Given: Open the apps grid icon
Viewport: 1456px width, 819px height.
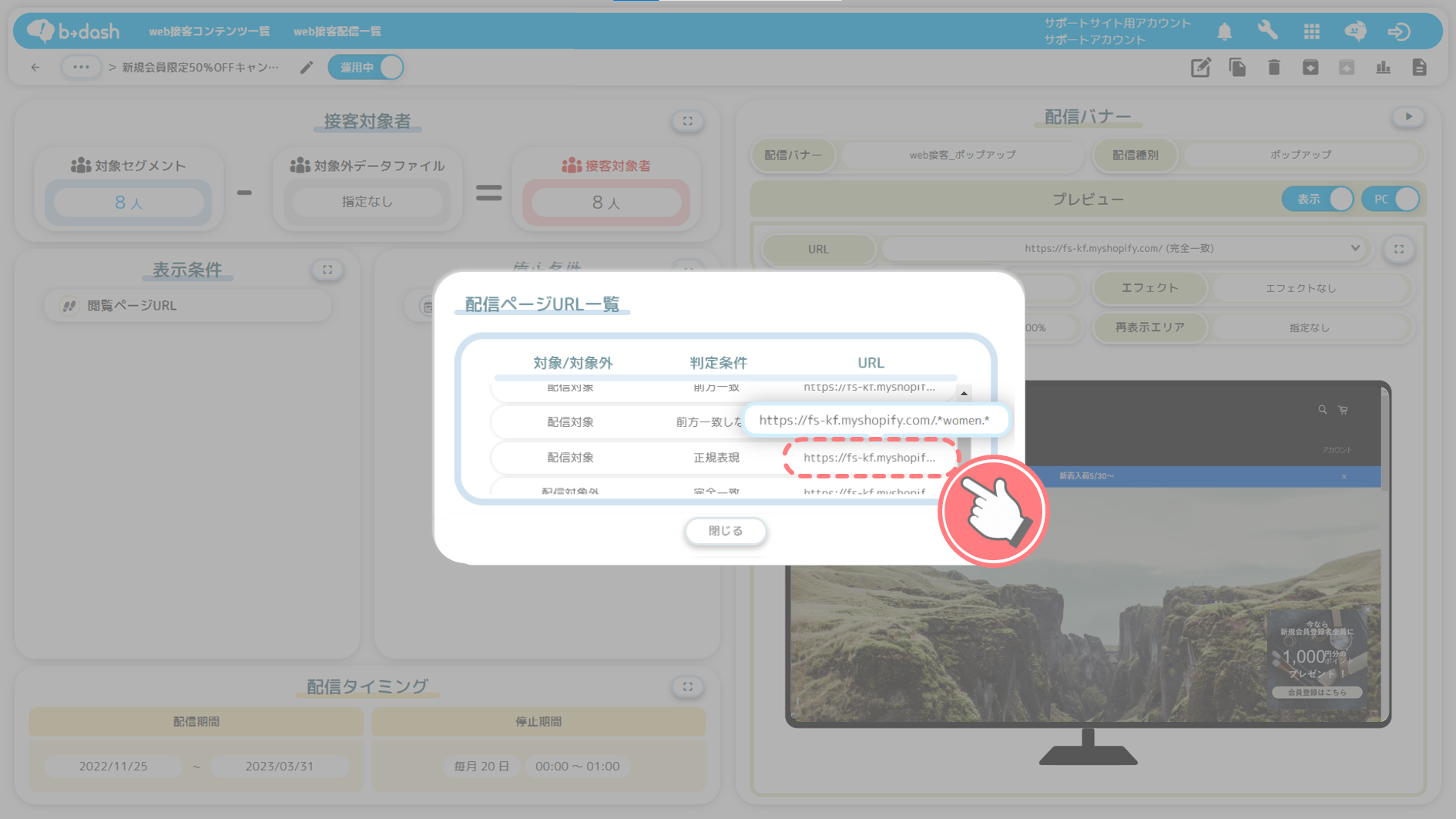Looking at the screenshot, I should (1312, 31).
